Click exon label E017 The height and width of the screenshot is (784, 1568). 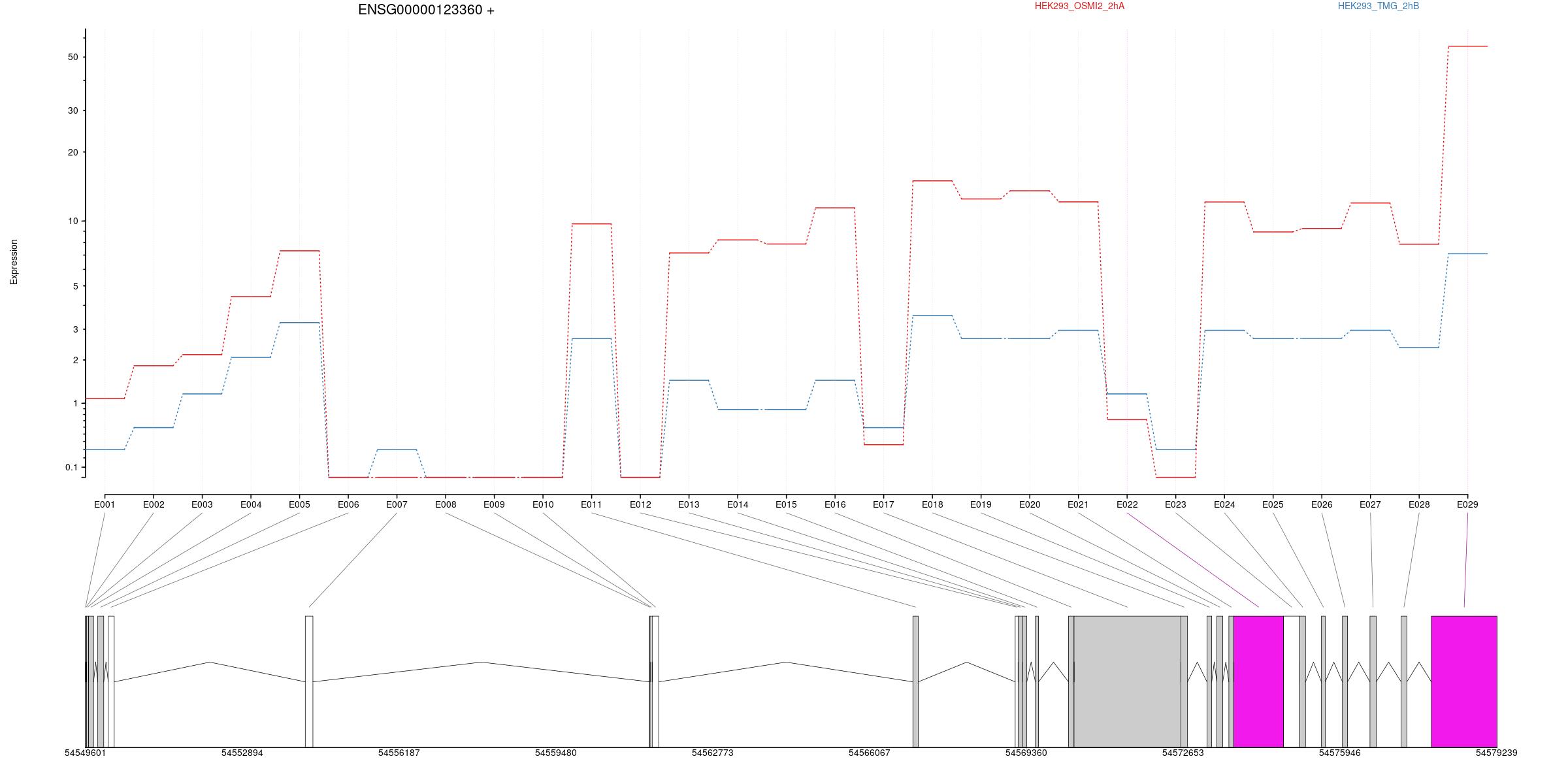[x=883, y=504]
